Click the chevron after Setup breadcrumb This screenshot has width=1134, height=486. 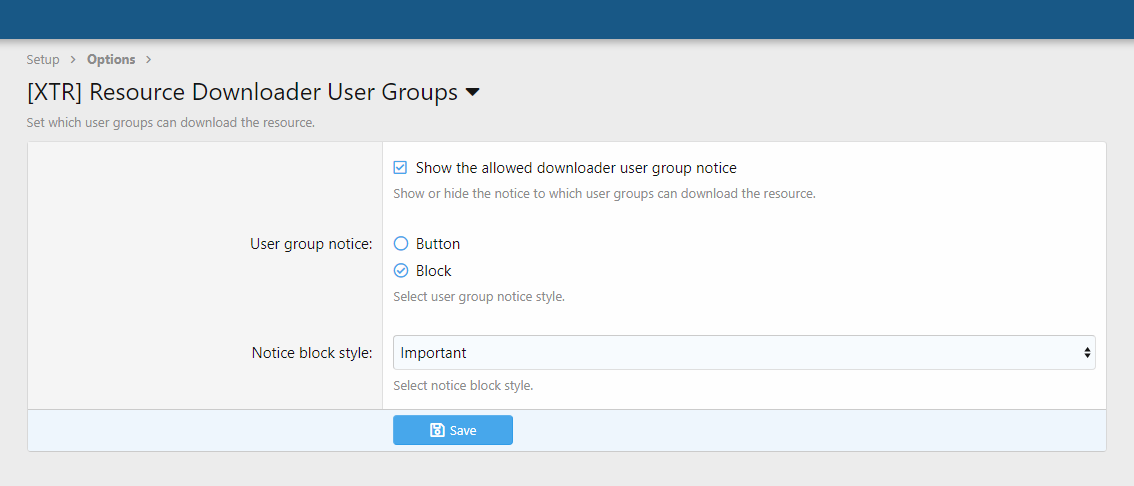pos(73,60)
